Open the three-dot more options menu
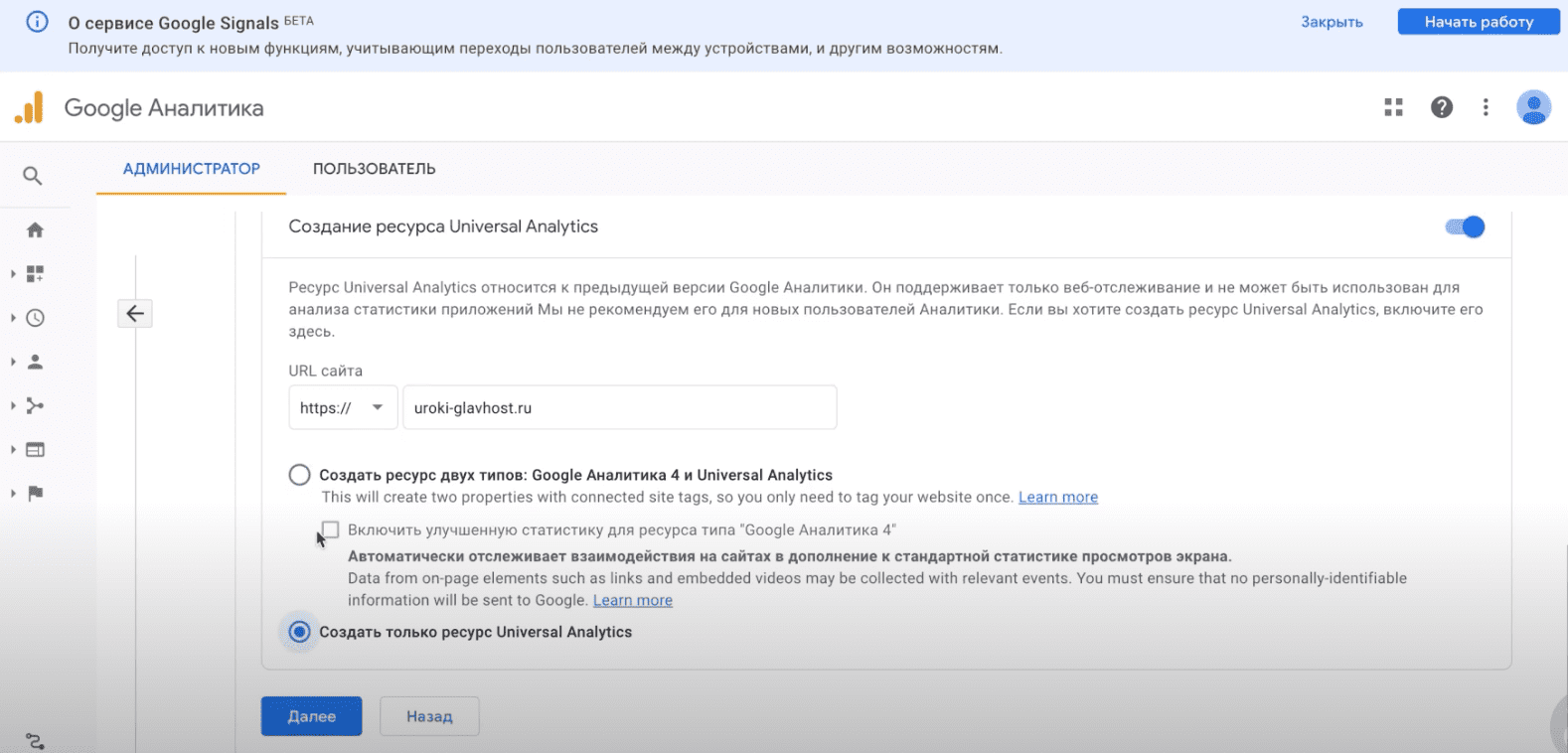This screenshot has width=1568, height=753. [1486, 107]
